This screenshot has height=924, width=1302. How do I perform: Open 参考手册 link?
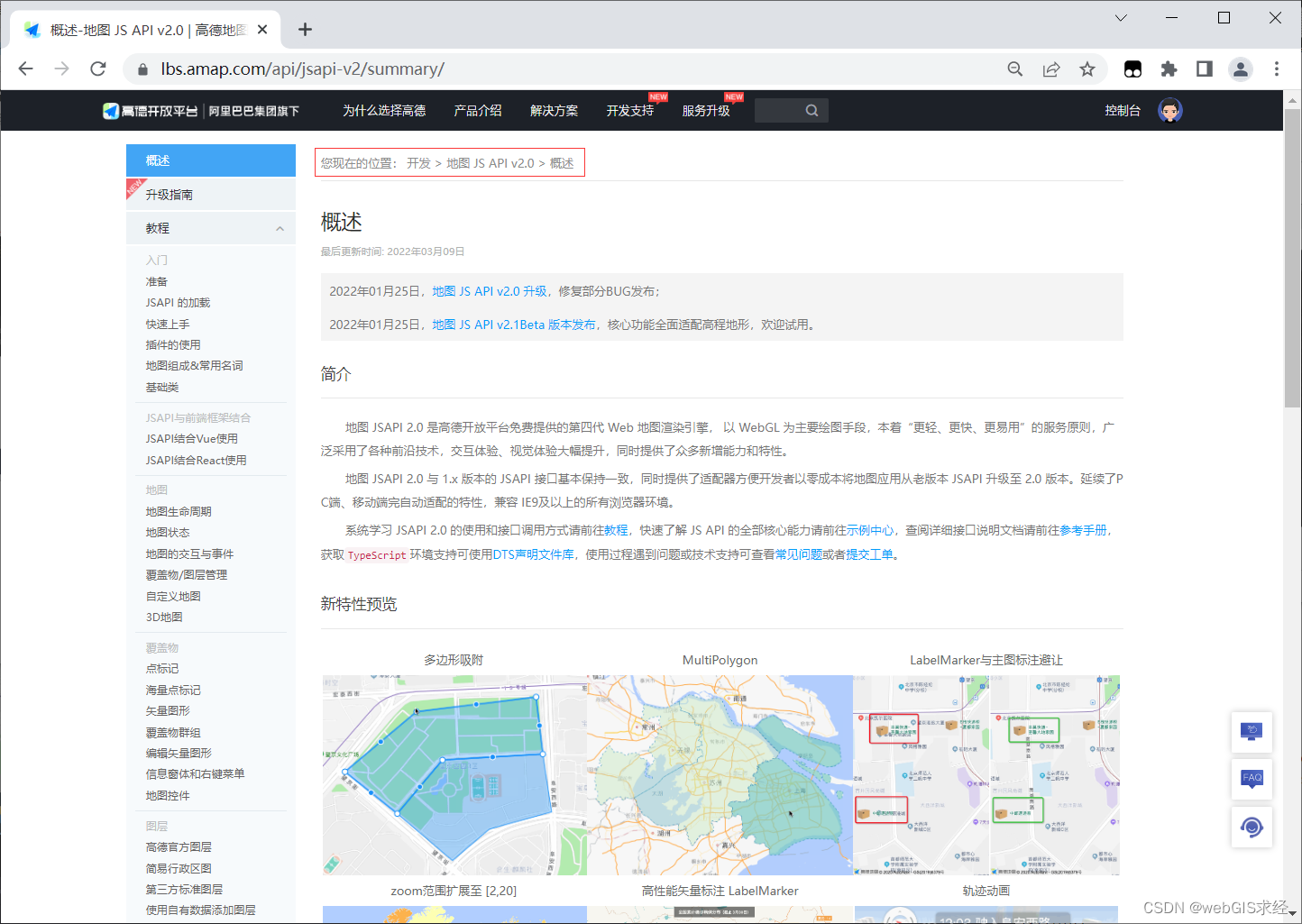click(1083, 530)
